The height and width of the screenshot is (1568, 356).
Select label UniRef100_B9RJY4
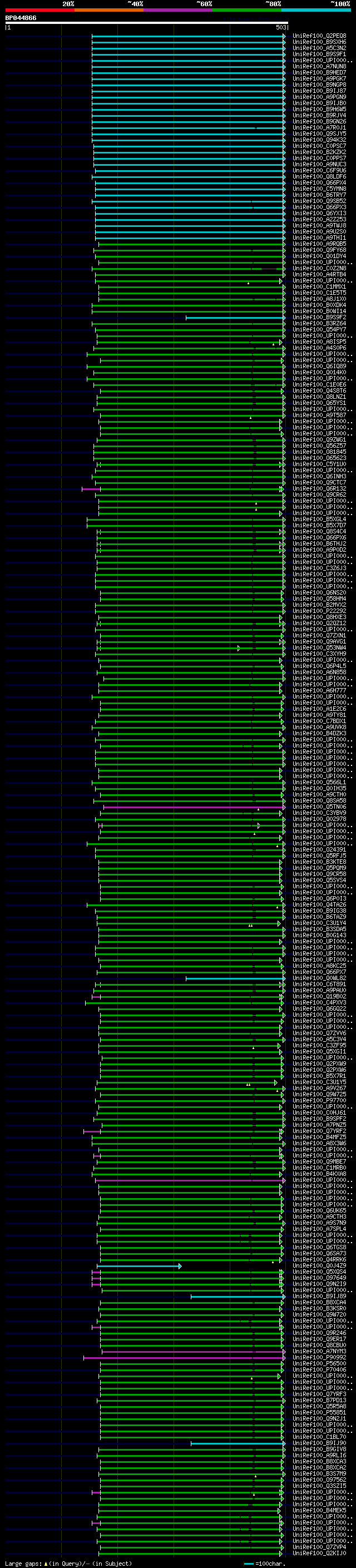pyautogui.click(x=319, y=116)
